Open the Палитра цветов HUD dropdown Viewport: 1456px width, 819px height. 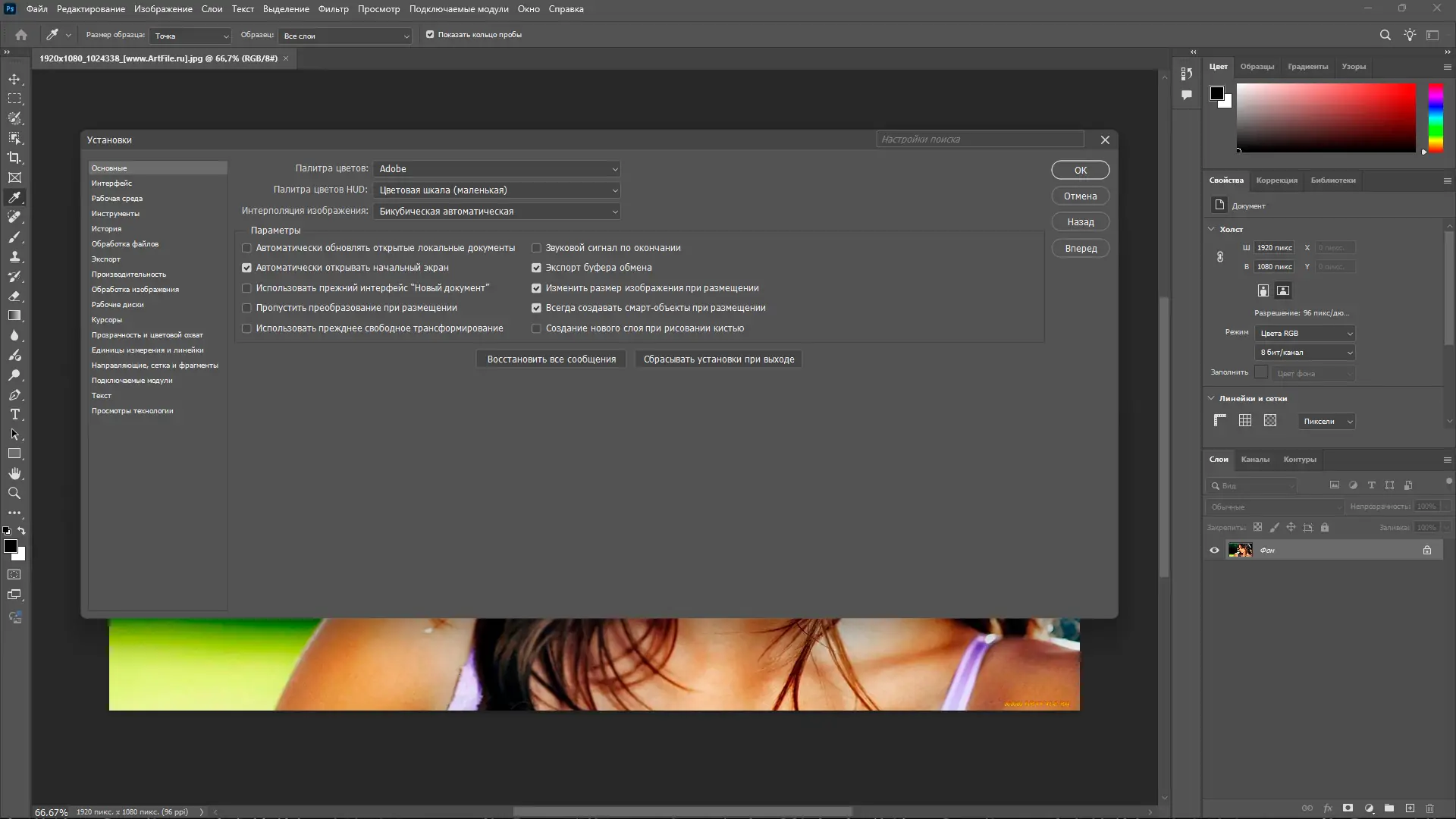pyautogui.click(x=497, y=190)
